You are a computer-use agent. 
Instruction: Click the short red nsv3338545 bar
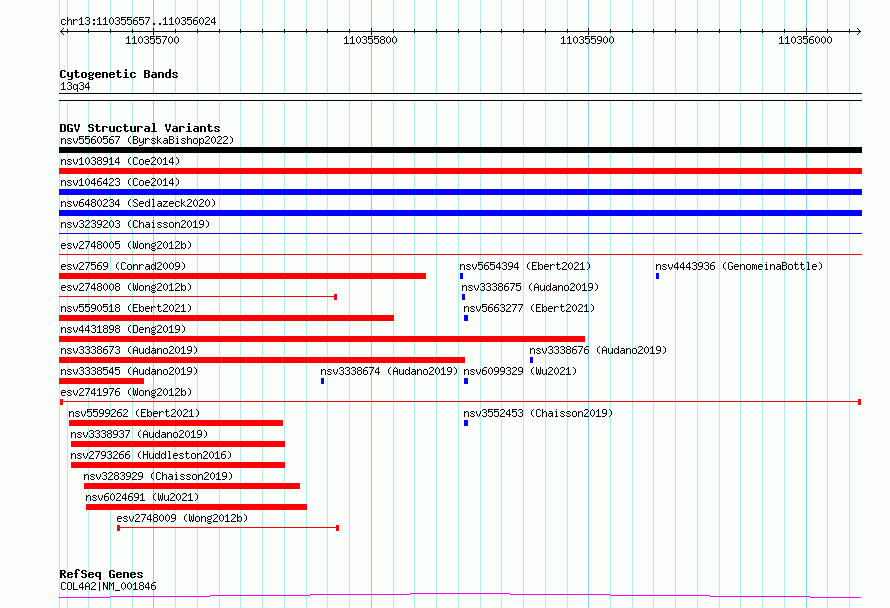(102, 381)
